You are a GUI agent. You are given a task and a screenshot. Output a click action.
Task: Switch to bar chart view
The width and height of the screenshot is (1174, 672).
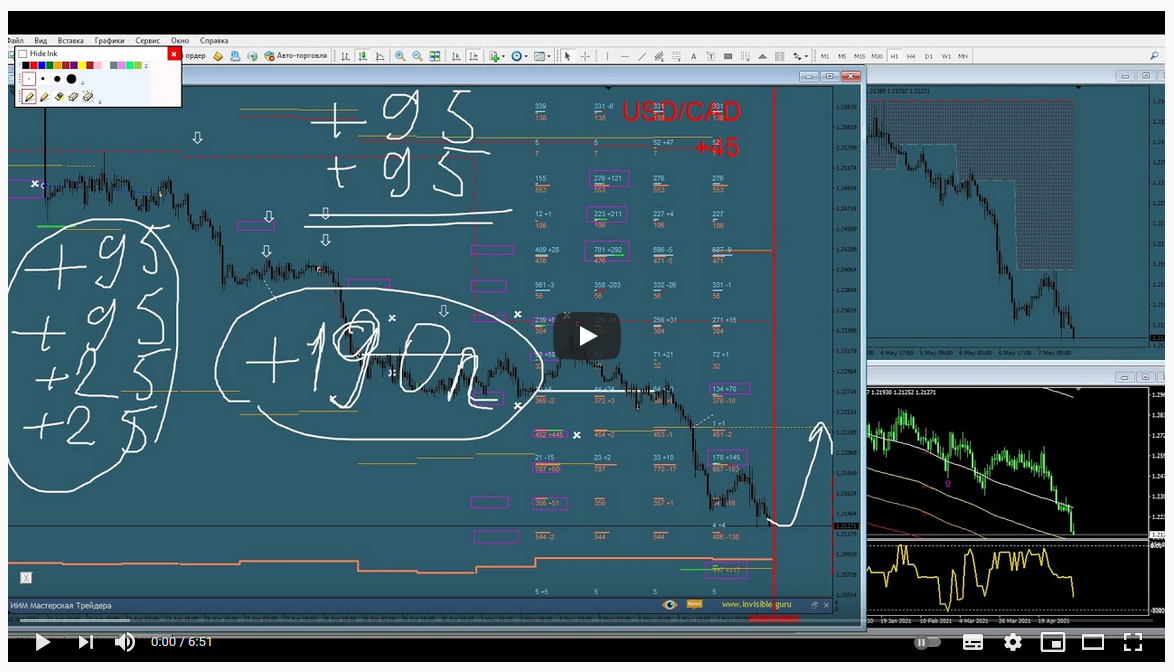(345, 56)
